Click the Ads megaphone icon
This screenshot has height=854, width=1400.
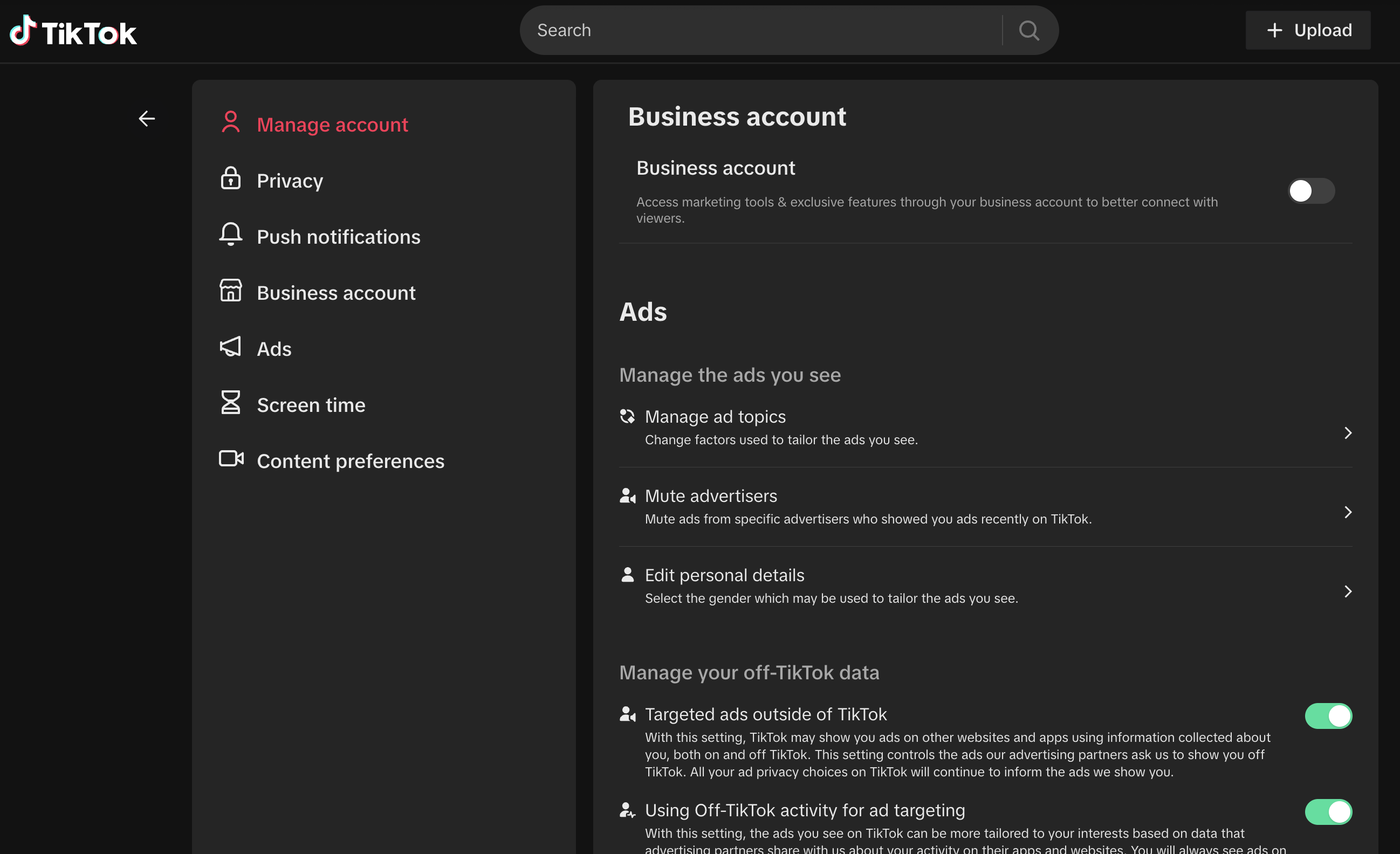pyautogui.click(x=230, y=347)
